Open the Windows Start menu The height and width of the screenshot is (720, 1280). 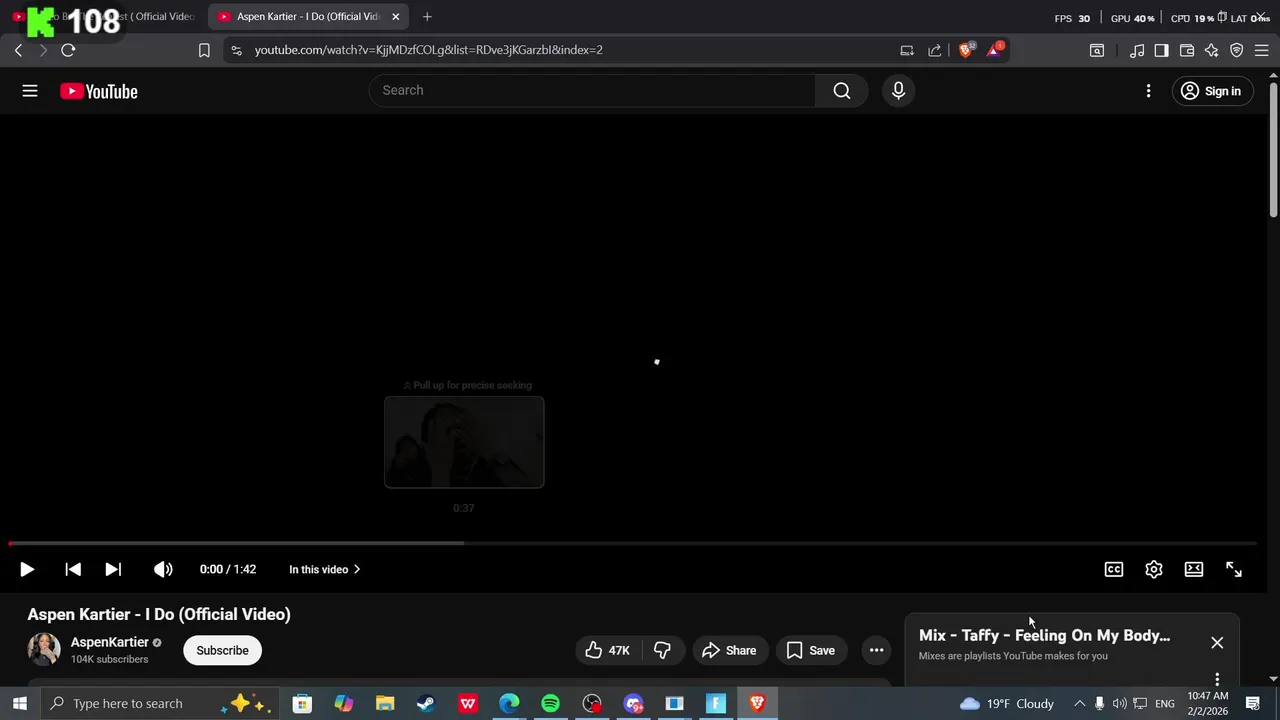[x=19, y=703]
